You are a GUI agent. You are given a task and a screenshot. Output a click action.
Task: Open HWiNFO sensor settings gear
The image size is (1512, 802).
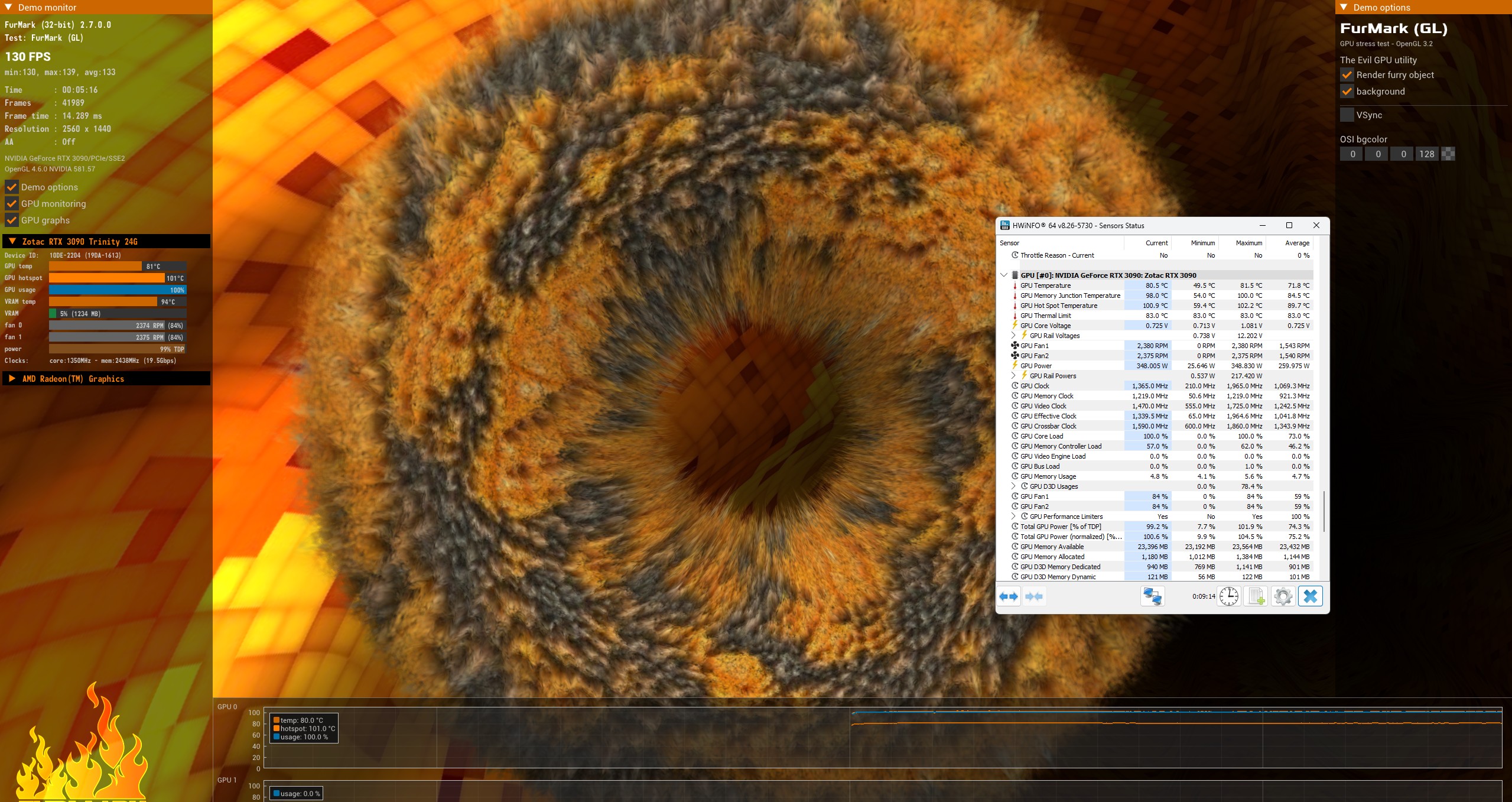[x=1283, y=596]
